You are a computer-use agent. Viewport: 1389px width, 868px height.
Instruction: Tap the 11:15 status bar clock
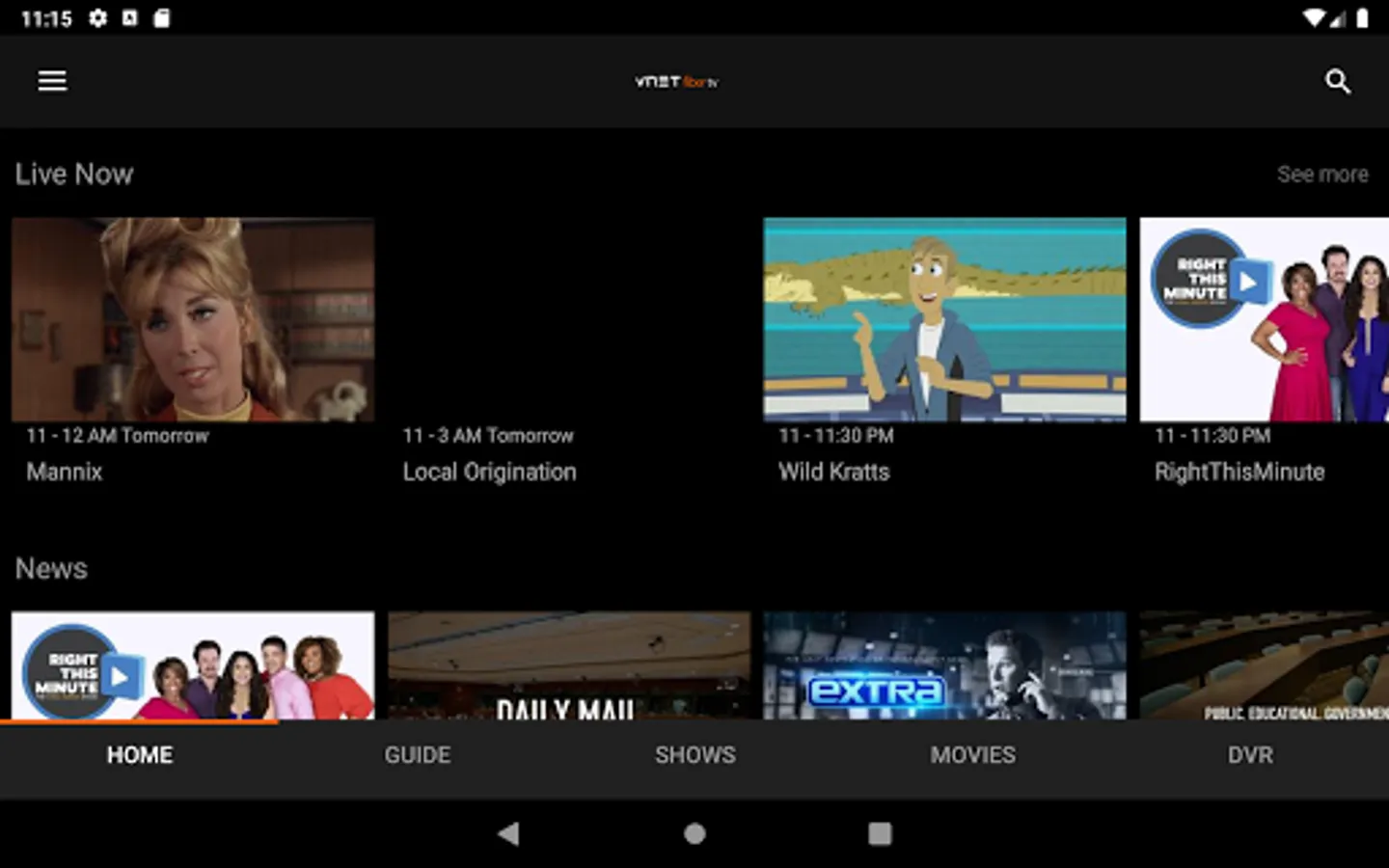coord(46,18)
